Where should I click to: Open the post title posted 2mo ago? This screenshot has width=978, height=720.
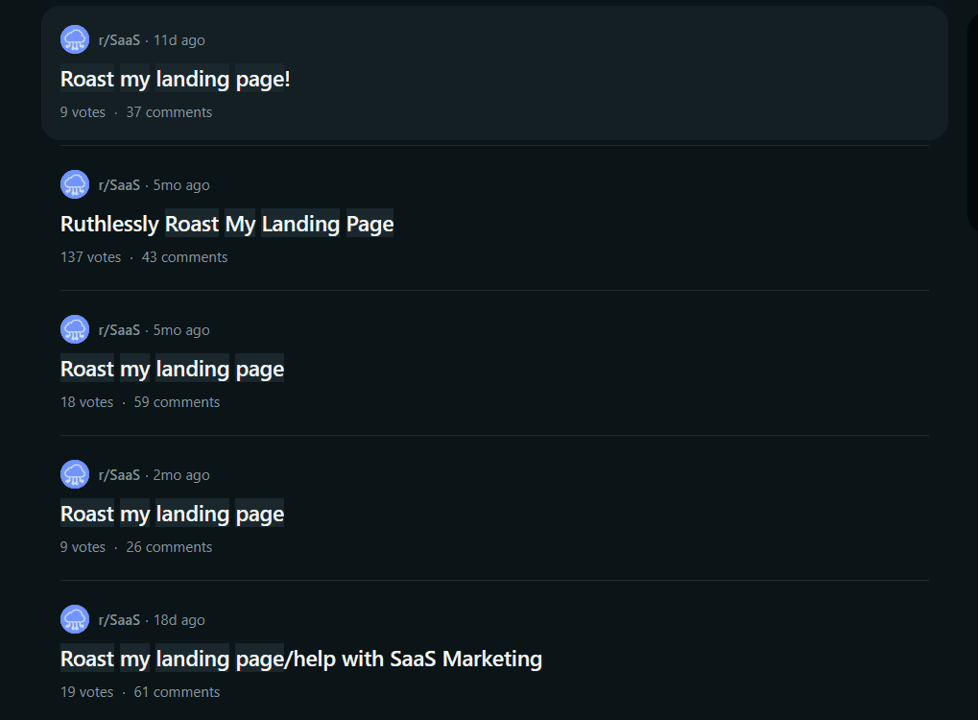(172, 514)
